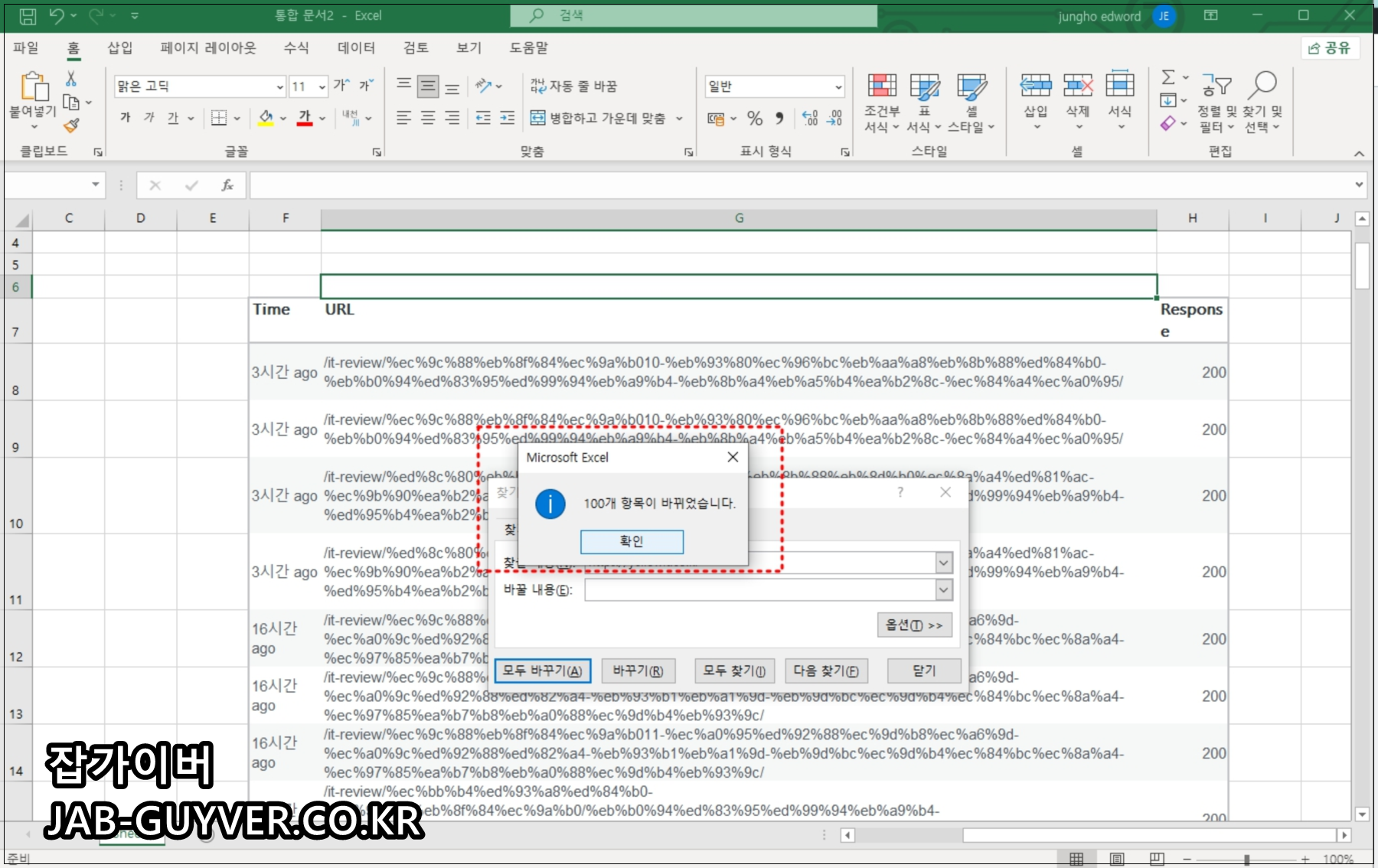Screen dimensions: 1378x868
Task: Click the Copy icon
Action: point(71,102)
